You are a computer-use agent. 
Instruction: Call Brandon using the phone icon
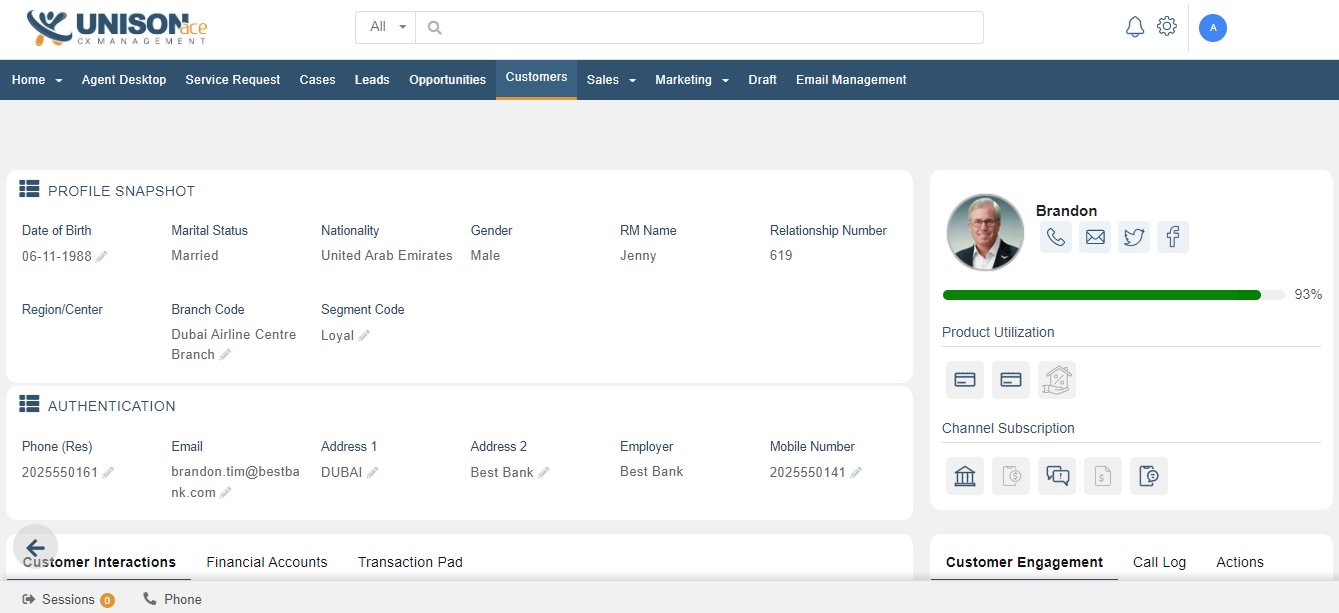tap(1055, 237)
